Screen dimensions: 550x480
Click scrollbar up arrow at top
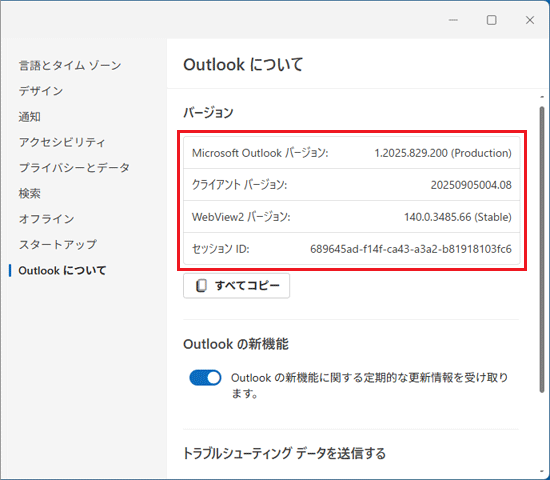(542, 97)
